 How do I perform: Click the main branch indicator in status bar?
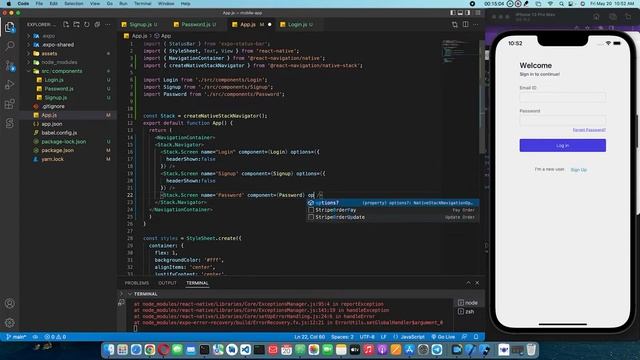(16, 337)
